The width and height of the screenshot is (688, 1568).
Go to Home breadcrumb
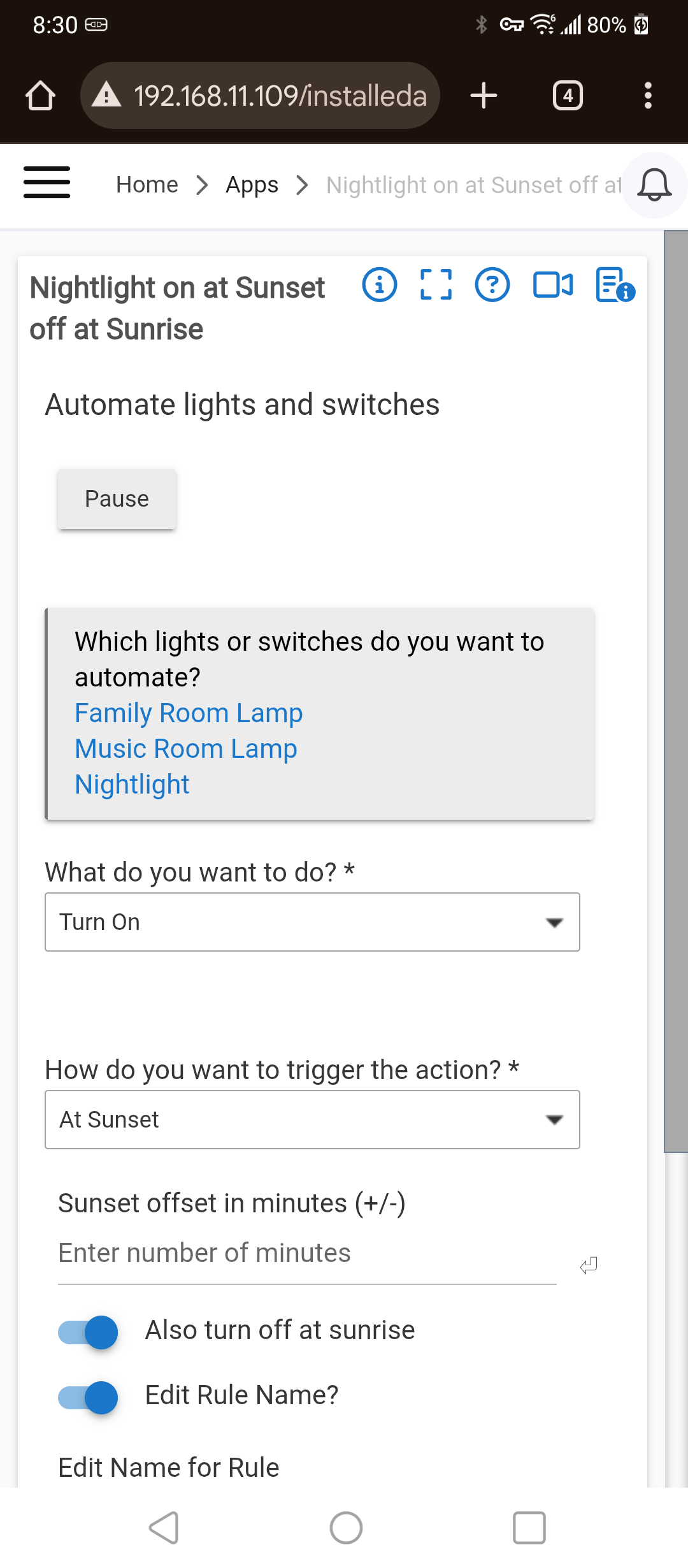coord(147,185)
